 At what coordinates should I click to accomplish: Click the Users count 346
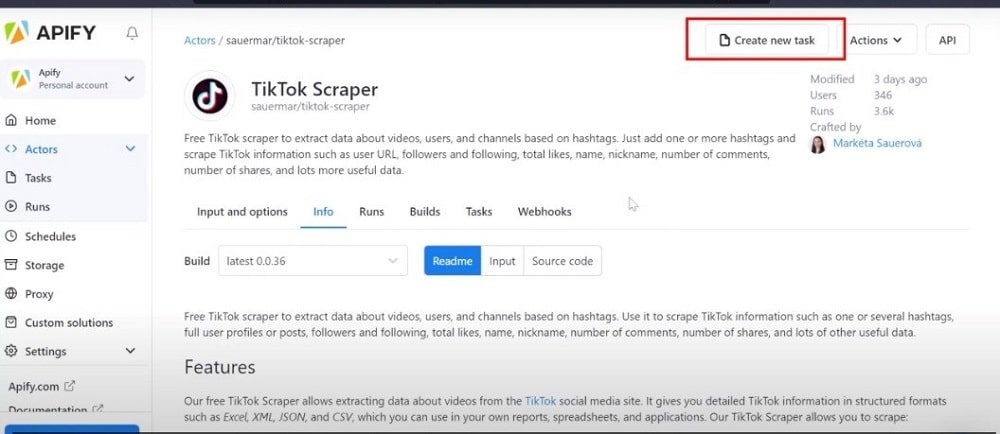coord(883,96)
